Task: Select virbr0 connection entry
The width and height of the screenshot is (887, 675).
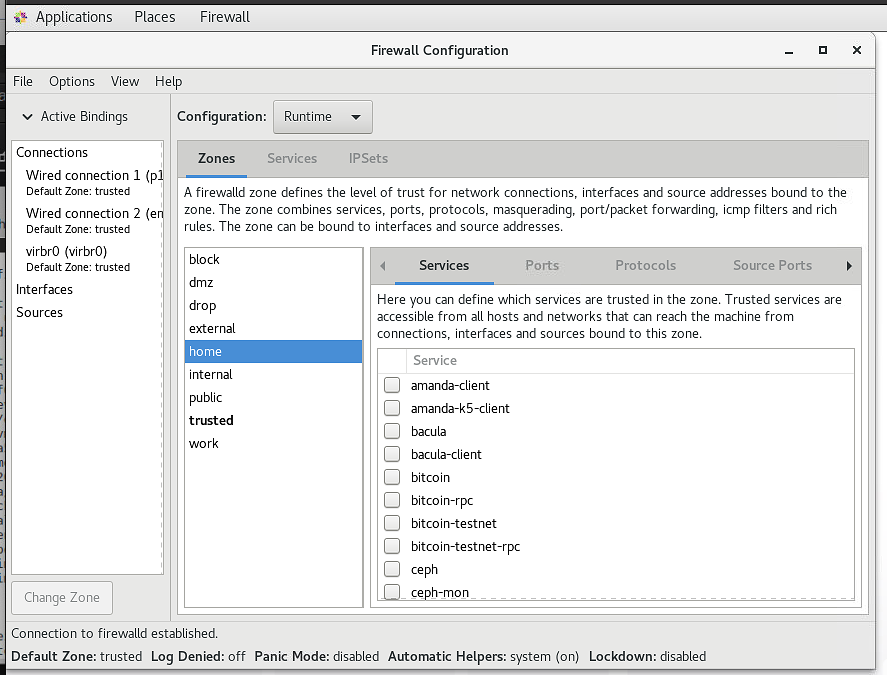Action: (67, 251)
